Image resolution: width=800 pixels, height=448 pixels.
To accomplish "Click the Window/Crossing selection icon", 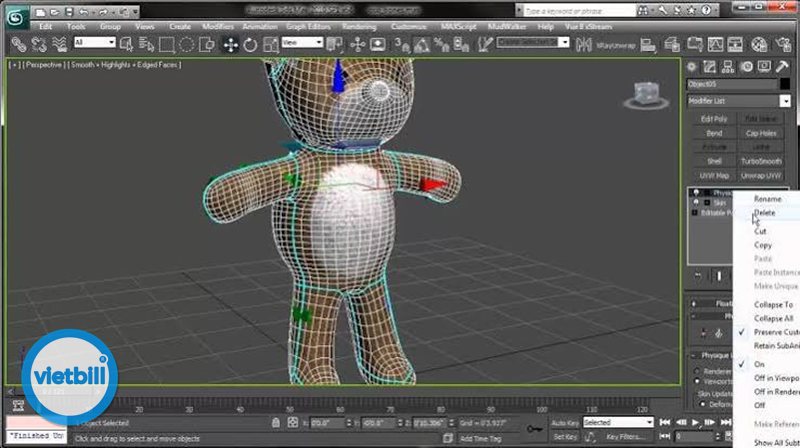I will tap(207, 44).
